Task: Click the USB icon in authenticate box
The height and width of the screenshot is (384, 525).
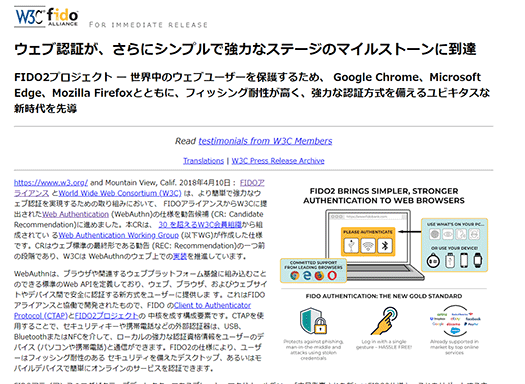Action: click(351, 246)
